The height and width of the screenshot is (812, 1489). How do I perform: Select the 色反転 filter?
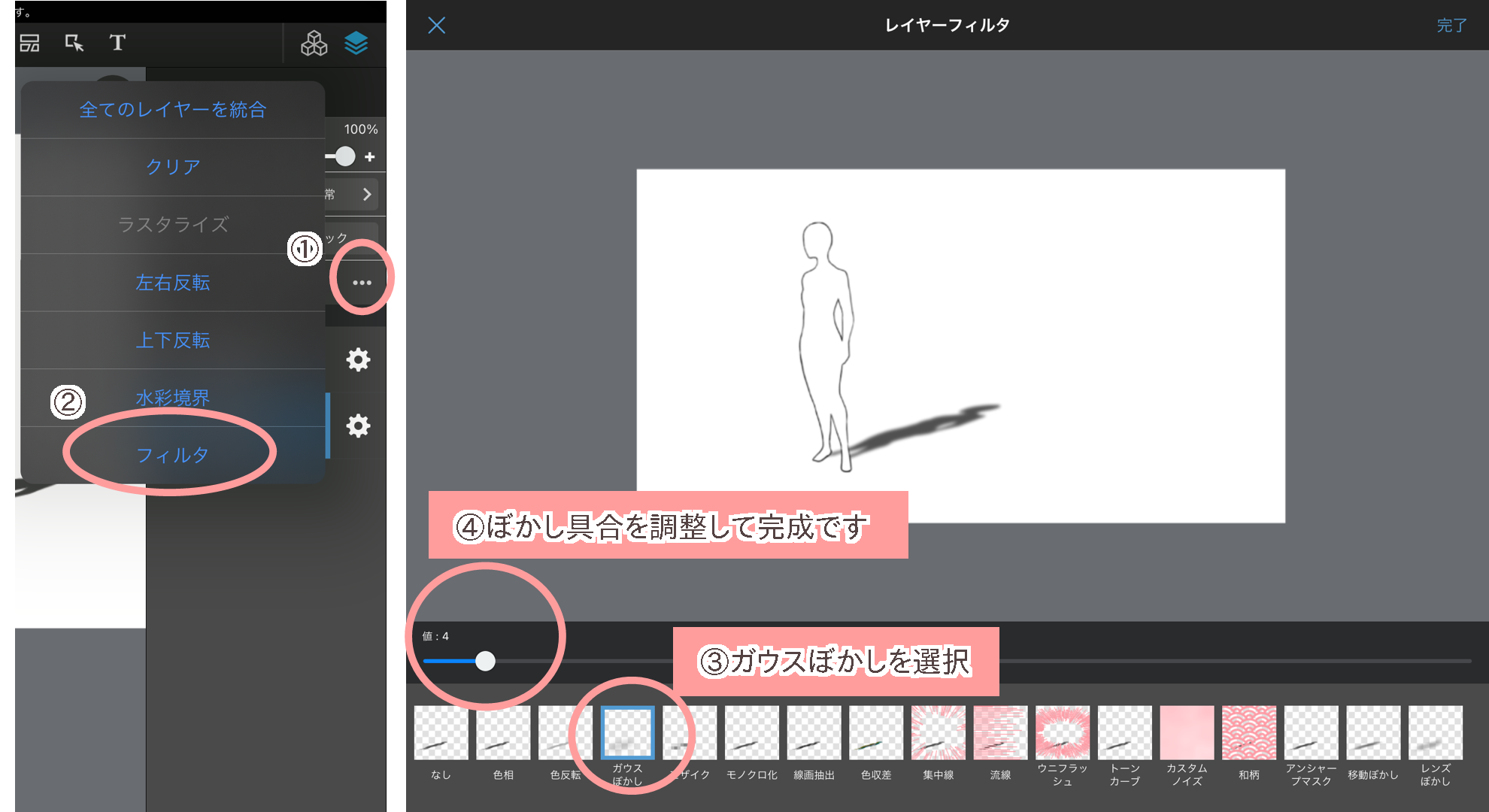click(x=565, y=732)
